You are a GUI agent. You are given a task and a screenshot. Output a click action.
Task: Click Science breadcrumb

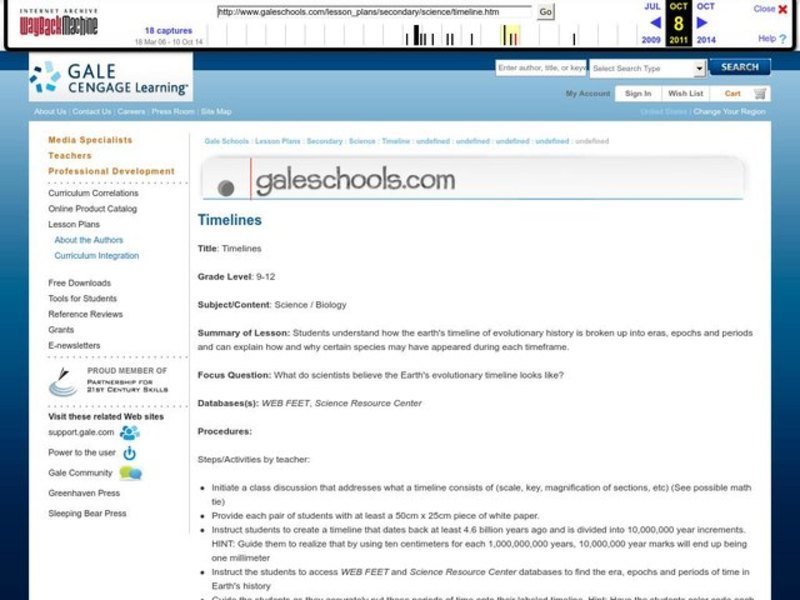coord(362,141)
